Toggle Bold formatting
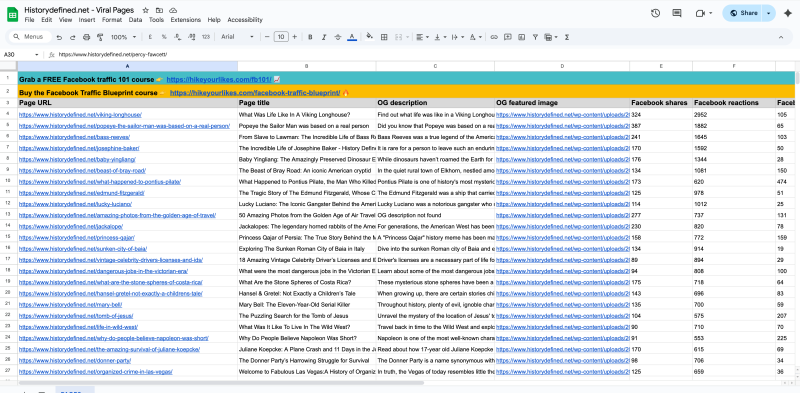This screenshot has width=800, height=393. 310,37
